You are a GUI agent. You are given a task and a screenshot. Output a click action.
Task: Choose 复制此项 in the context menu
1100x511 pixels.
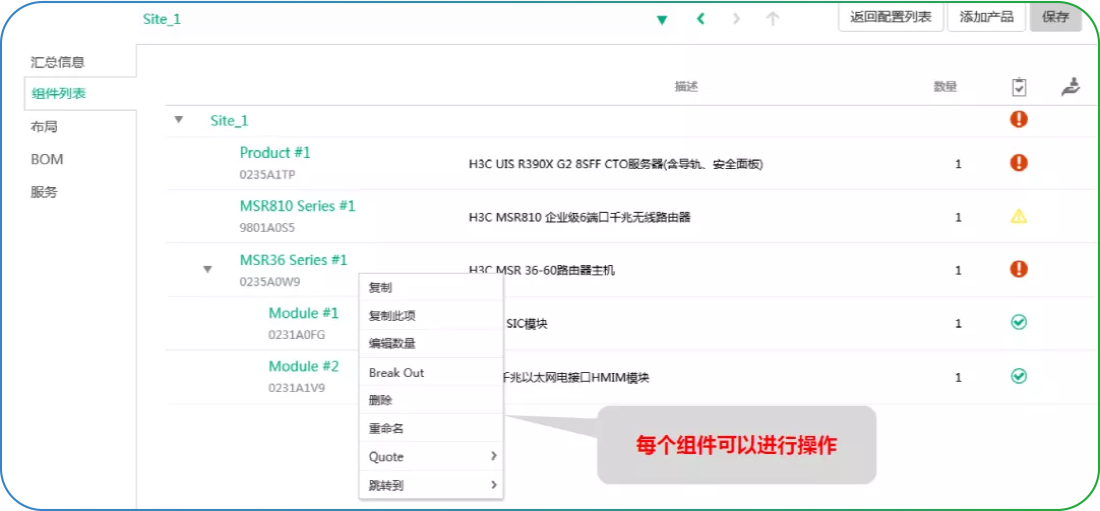pos(431,316)
